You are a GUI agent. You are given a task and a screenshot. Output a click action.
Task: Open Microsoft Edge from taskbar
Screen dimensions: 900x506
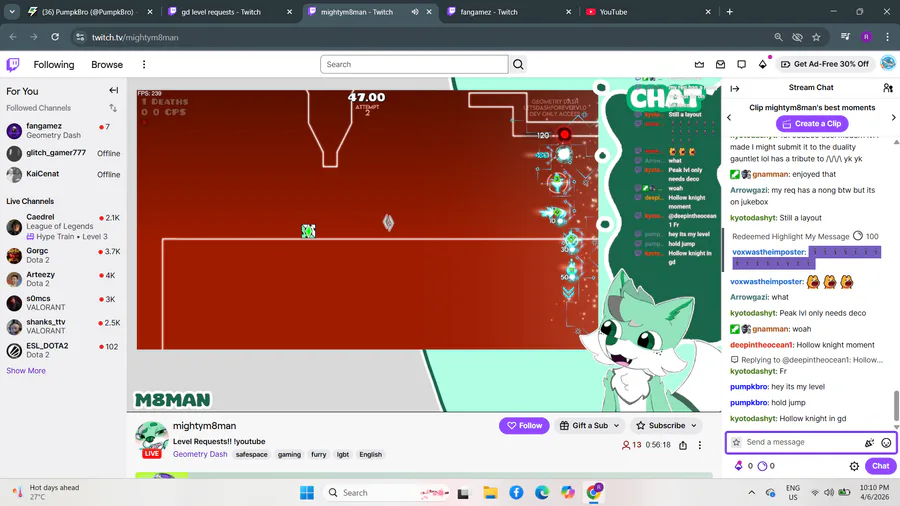point(542,493)
